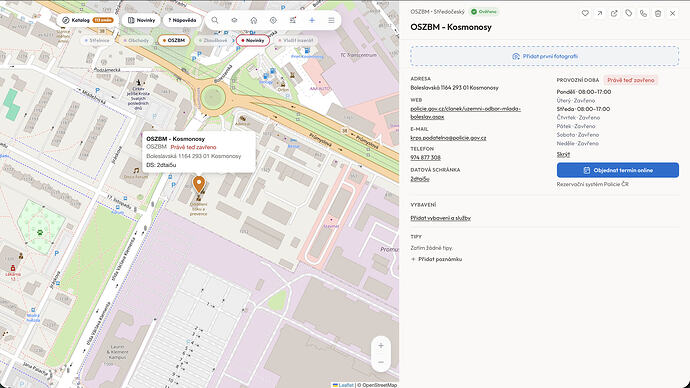Click phone number 974 877 308
690x388 pixels.
(x=426, y=157)
